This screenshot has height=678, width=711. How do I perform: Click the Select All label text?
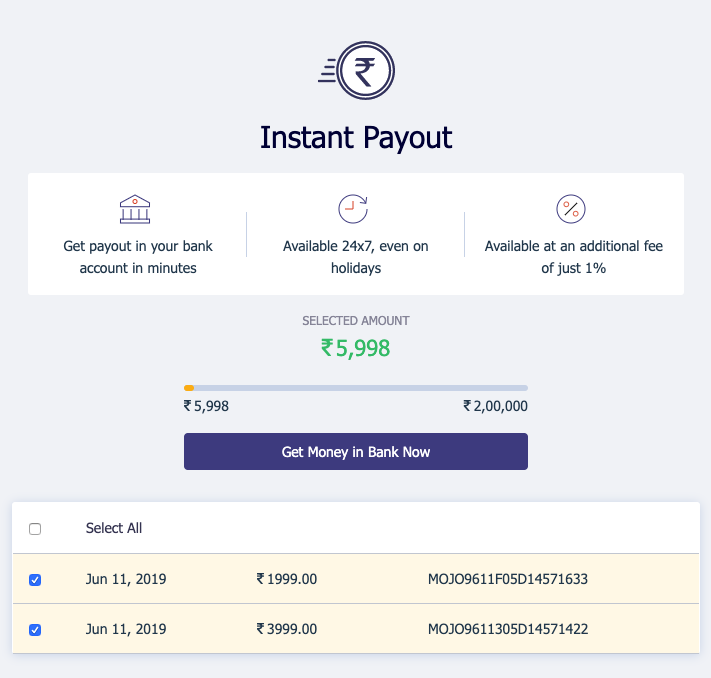114,528
